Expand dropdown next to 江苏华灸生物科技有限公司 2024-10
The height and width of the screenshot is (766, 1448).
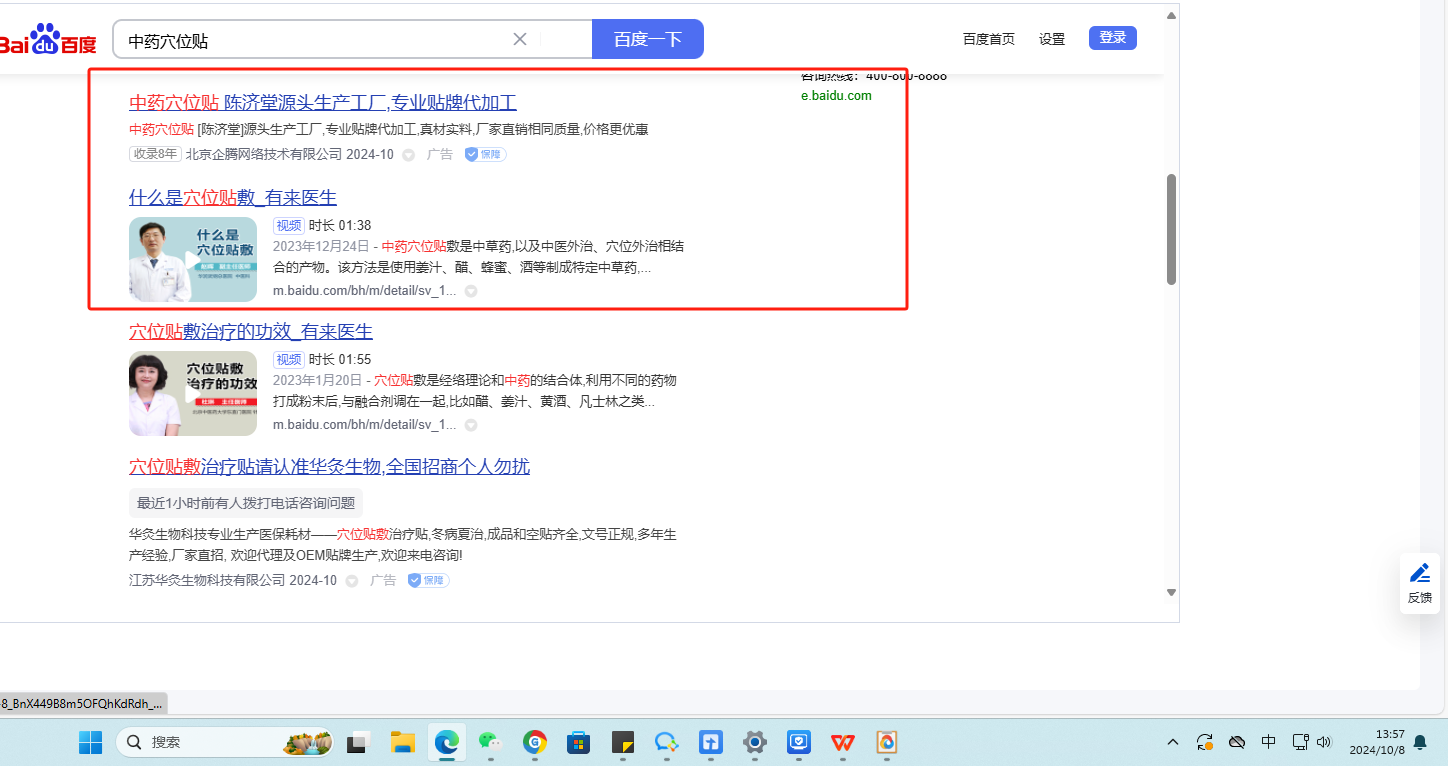[x=352, y=581]
